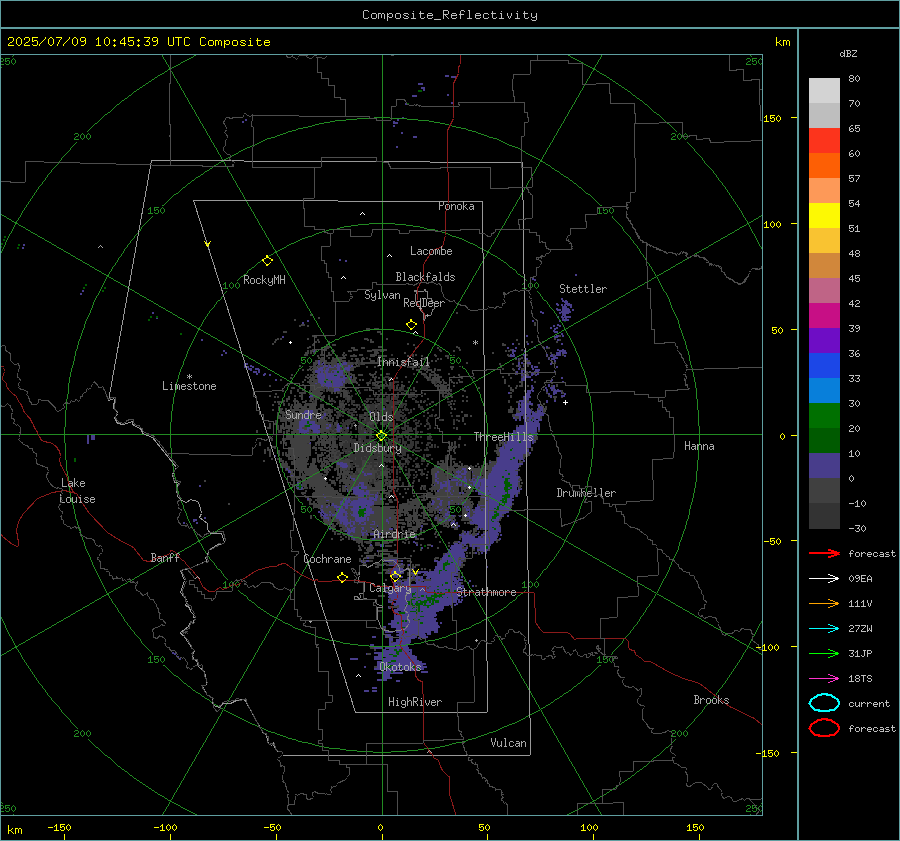Image resolution: width=900 pixels, height=841 pixels.
Task: Click the red forecast arrow in legend
Action: tap(824, 553)
